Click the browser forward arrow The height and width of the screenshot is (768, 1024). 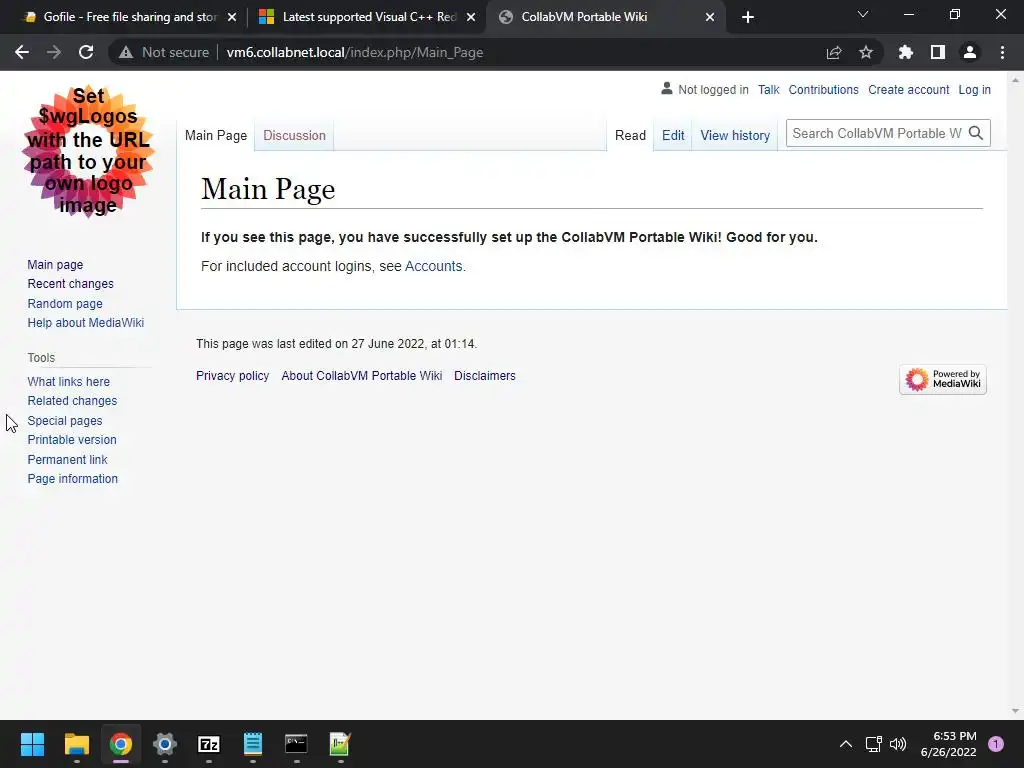[x=54, y=52]
